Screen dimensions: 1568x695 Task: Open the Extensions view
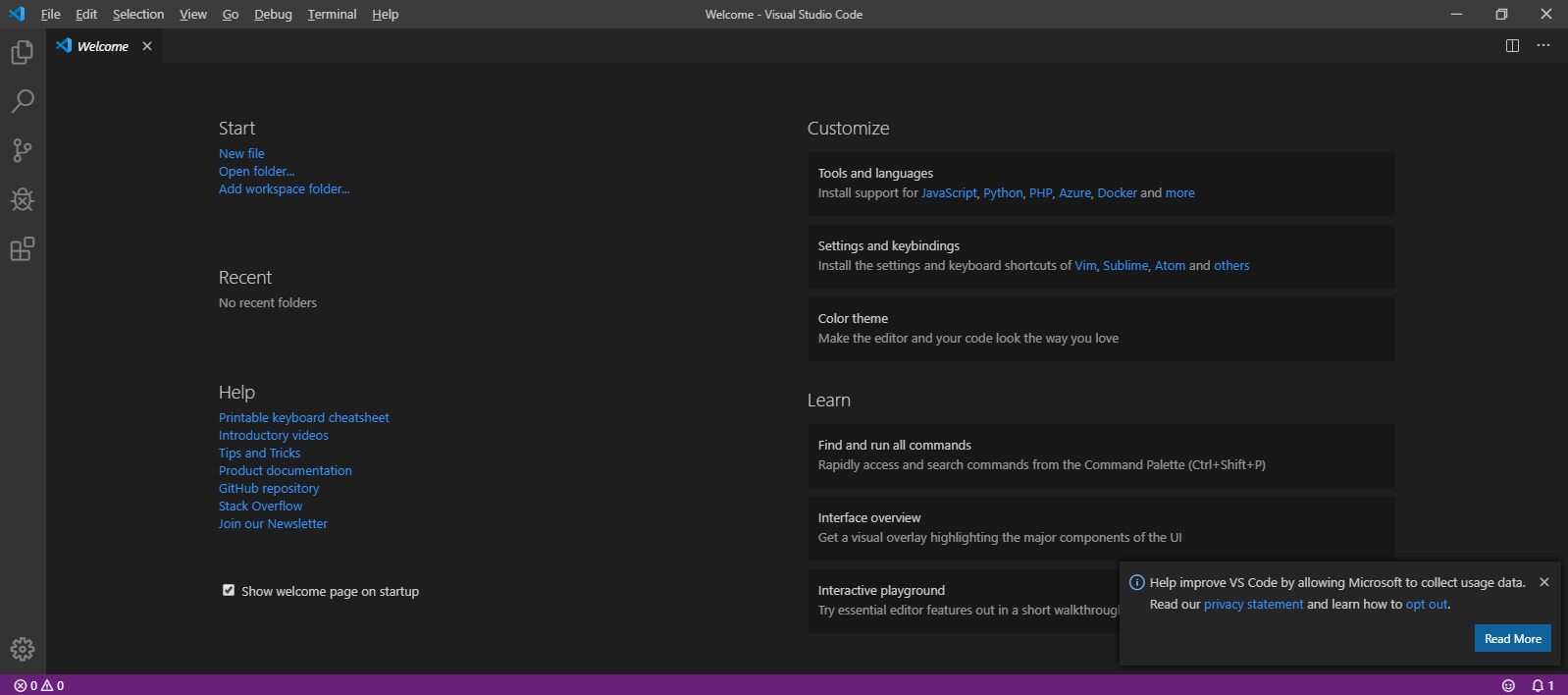23,248
